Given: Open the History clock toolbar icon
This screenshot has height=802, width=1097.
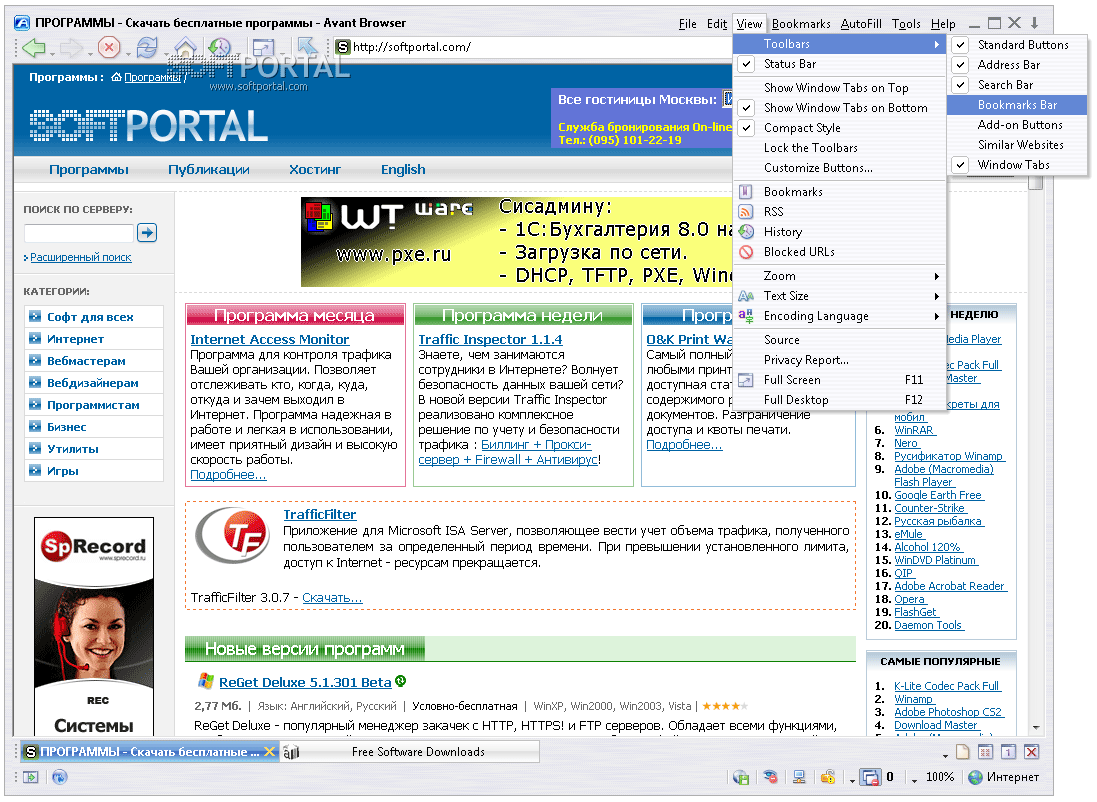Looking at the screenshot, I should click(220, 48).
